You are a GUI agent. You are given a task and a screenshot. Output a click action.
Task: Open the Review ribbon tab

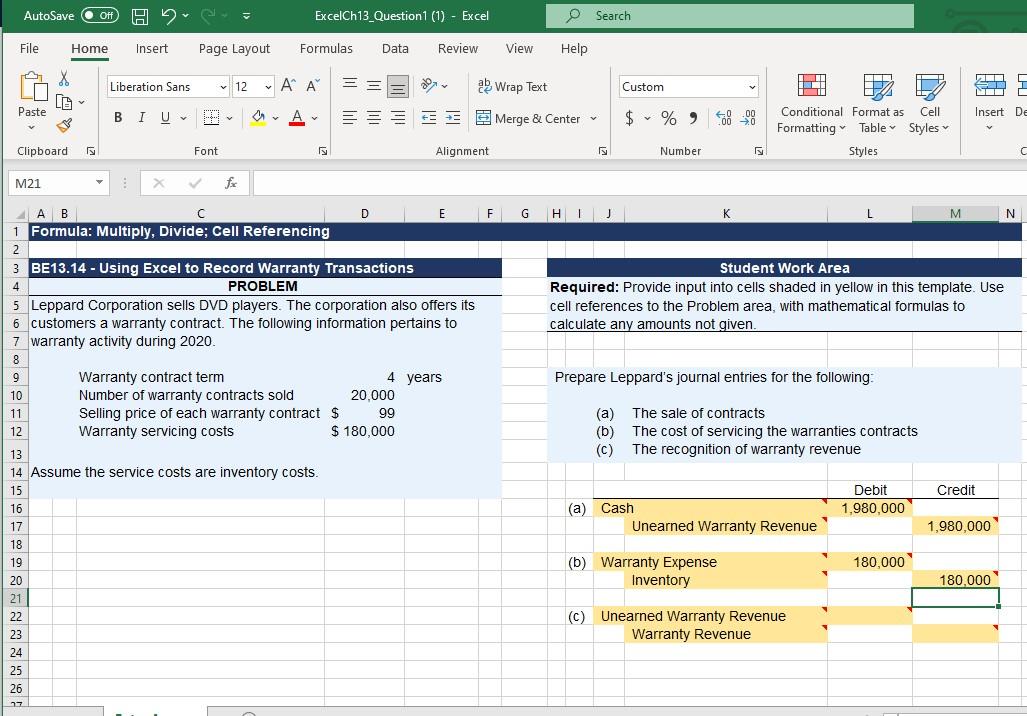pyautogui.click(x=457, y=47)
